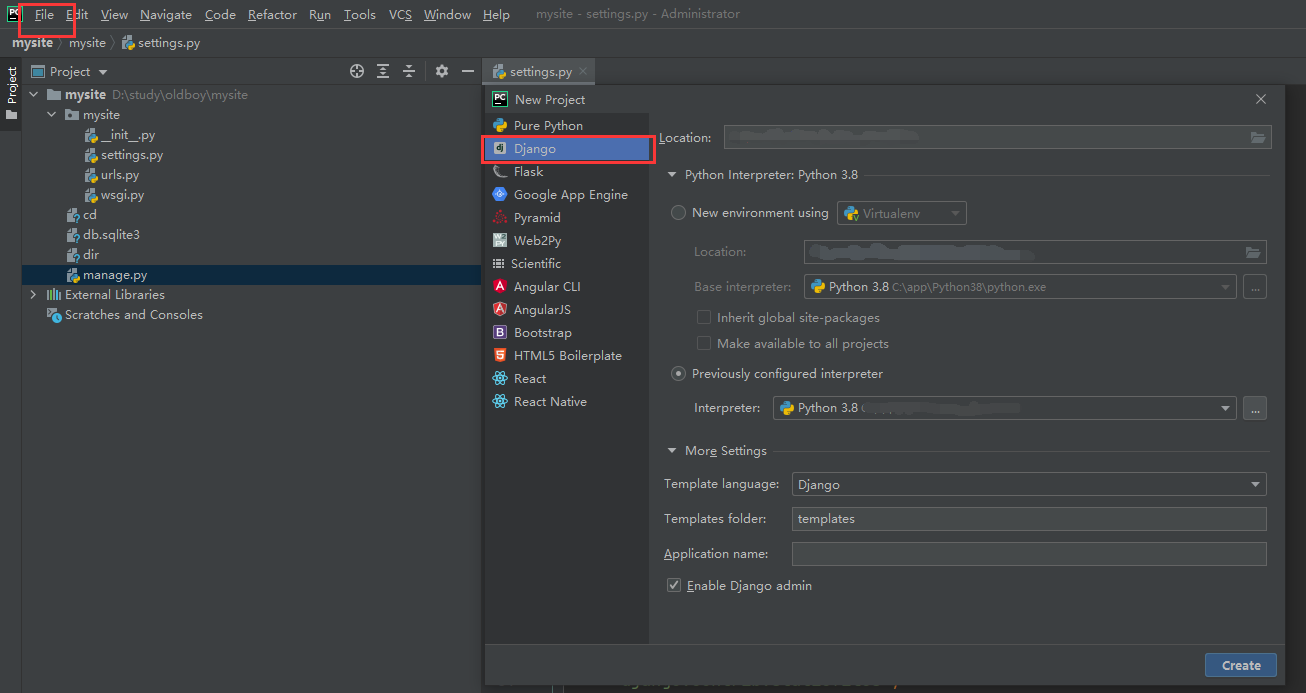The height and width of the screenshot is (693, 1306).
Task: Browse for virtualenv Location folder icon
Action: [1253, 252]
